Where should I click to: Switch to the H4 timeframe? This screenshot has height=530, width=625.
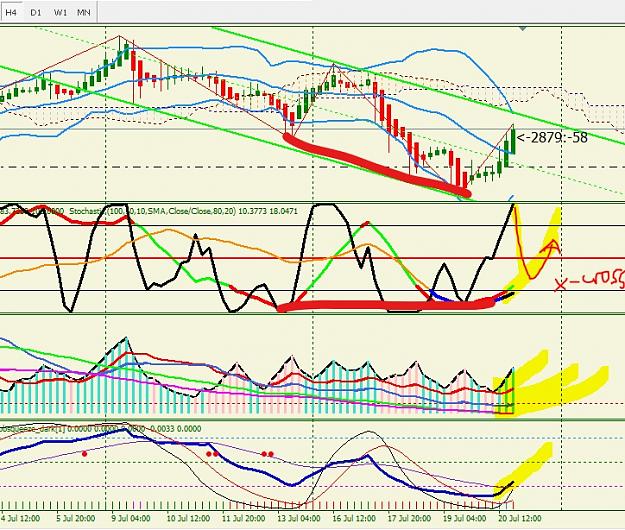(11, 12)
